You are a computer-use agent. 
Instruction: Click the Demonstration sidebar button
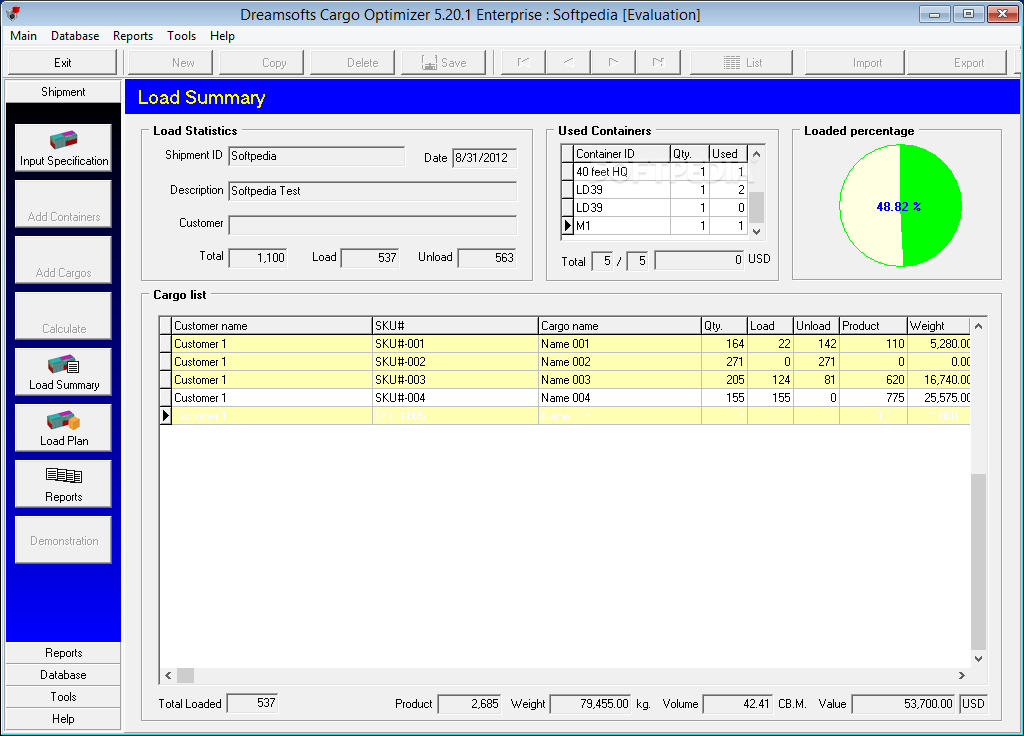click(x=63, y=540)
